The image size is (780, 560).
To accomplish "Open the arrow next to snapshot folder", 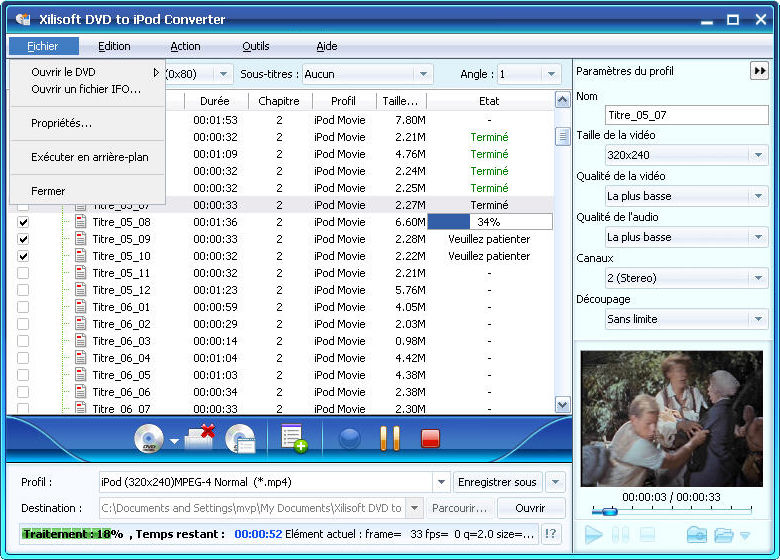I will [745, 536].
